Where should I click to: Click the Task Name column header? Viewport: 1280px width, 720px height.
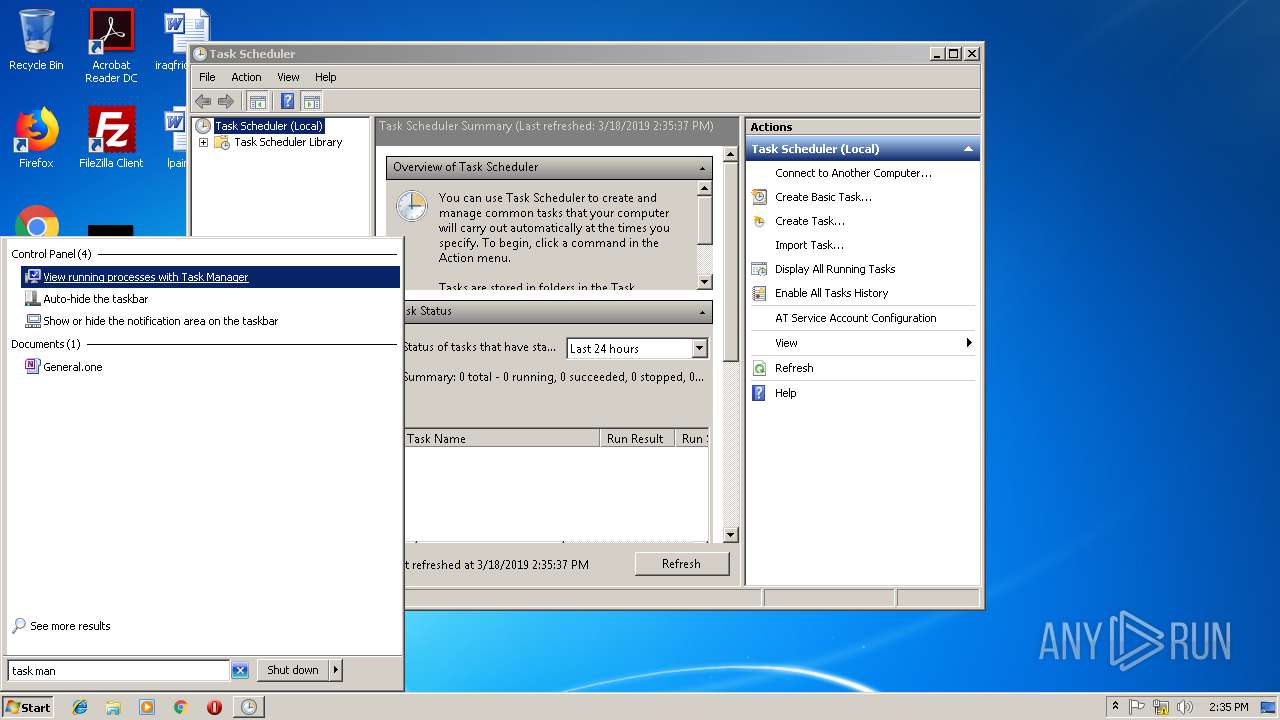(503, 438)
